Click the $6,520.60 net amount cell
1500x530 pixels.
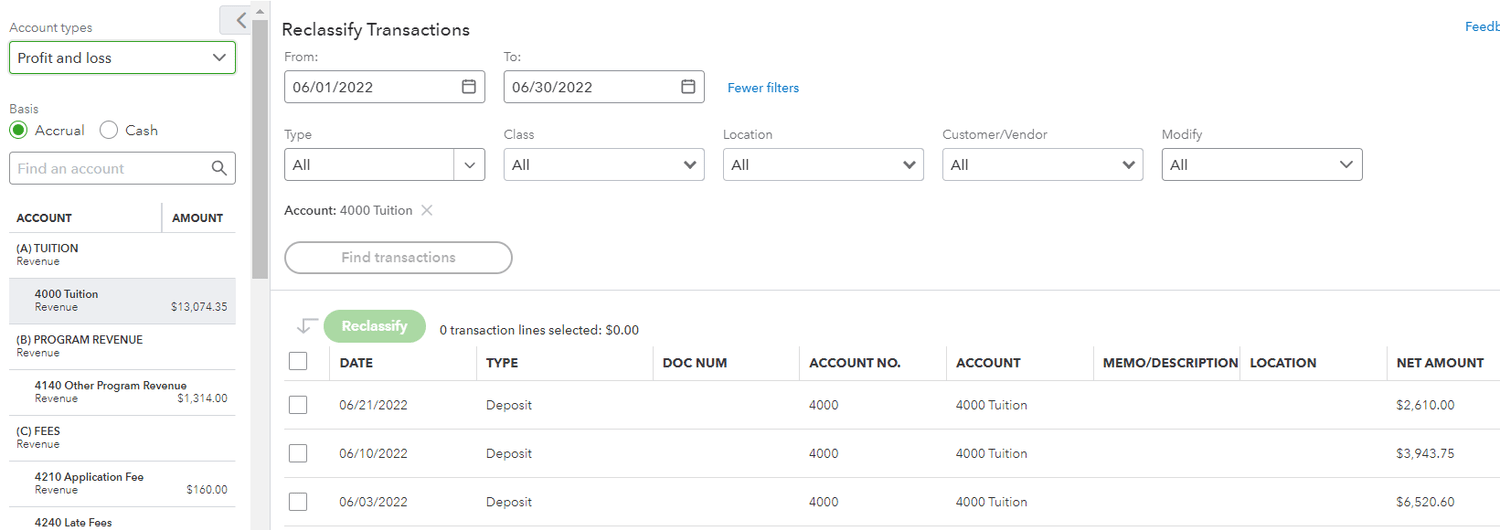[x=1425, y=501]
